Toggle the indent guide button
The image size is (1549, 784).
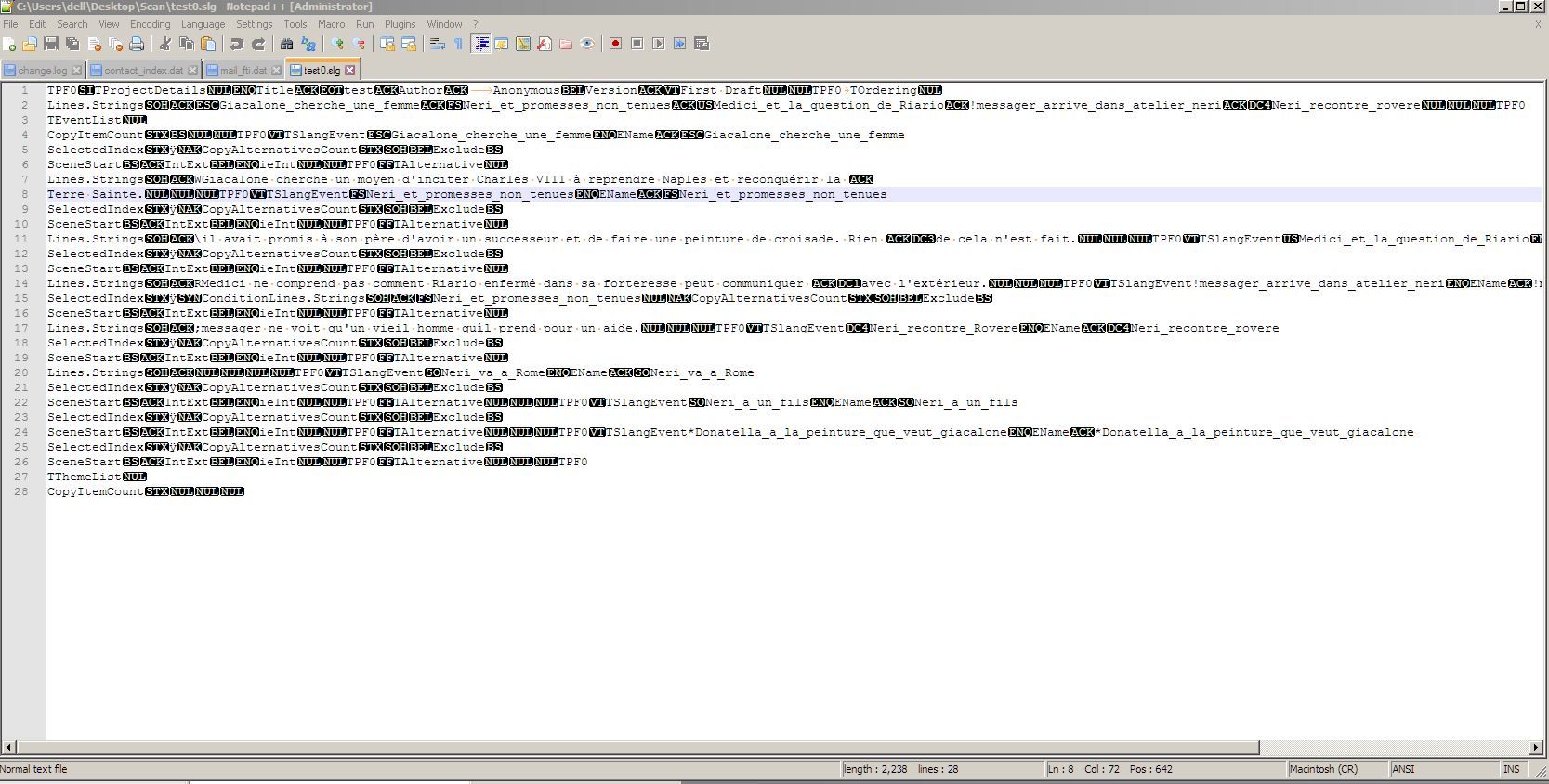481,44
